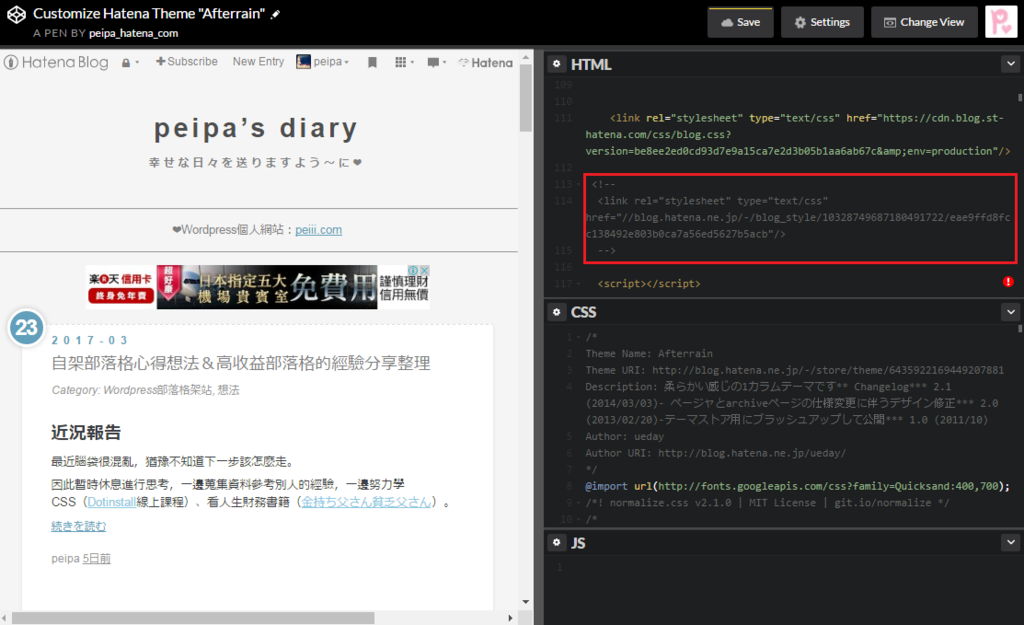Open the Change View menu
The width and height of the screenshot is (1024, 625).
click(x=924, y=22)
